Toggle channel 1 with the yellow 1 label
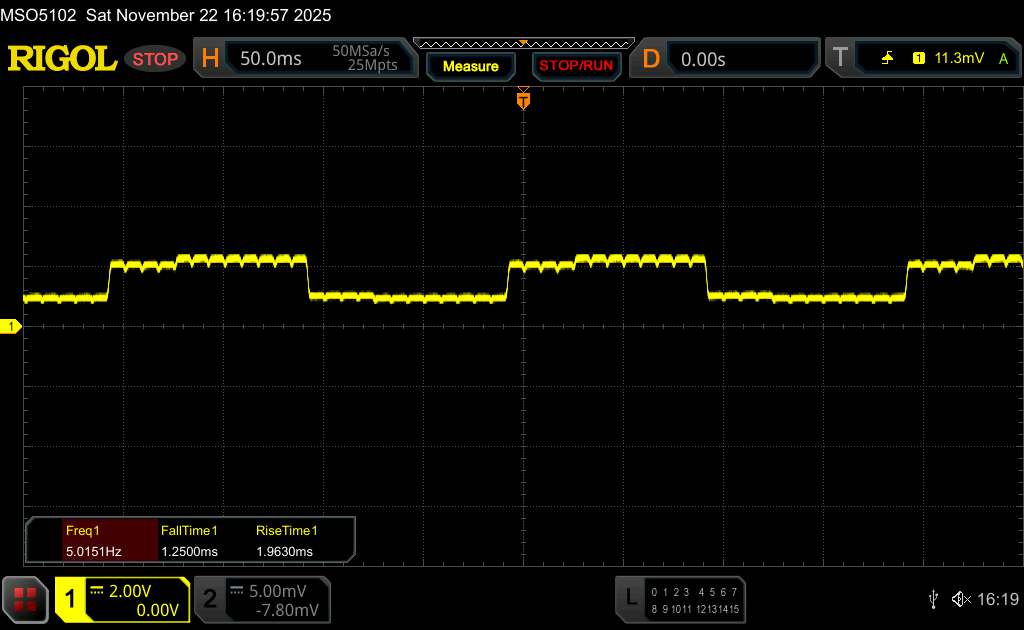The height and width of the screenshot is (630, 1024). pos(71,599)
